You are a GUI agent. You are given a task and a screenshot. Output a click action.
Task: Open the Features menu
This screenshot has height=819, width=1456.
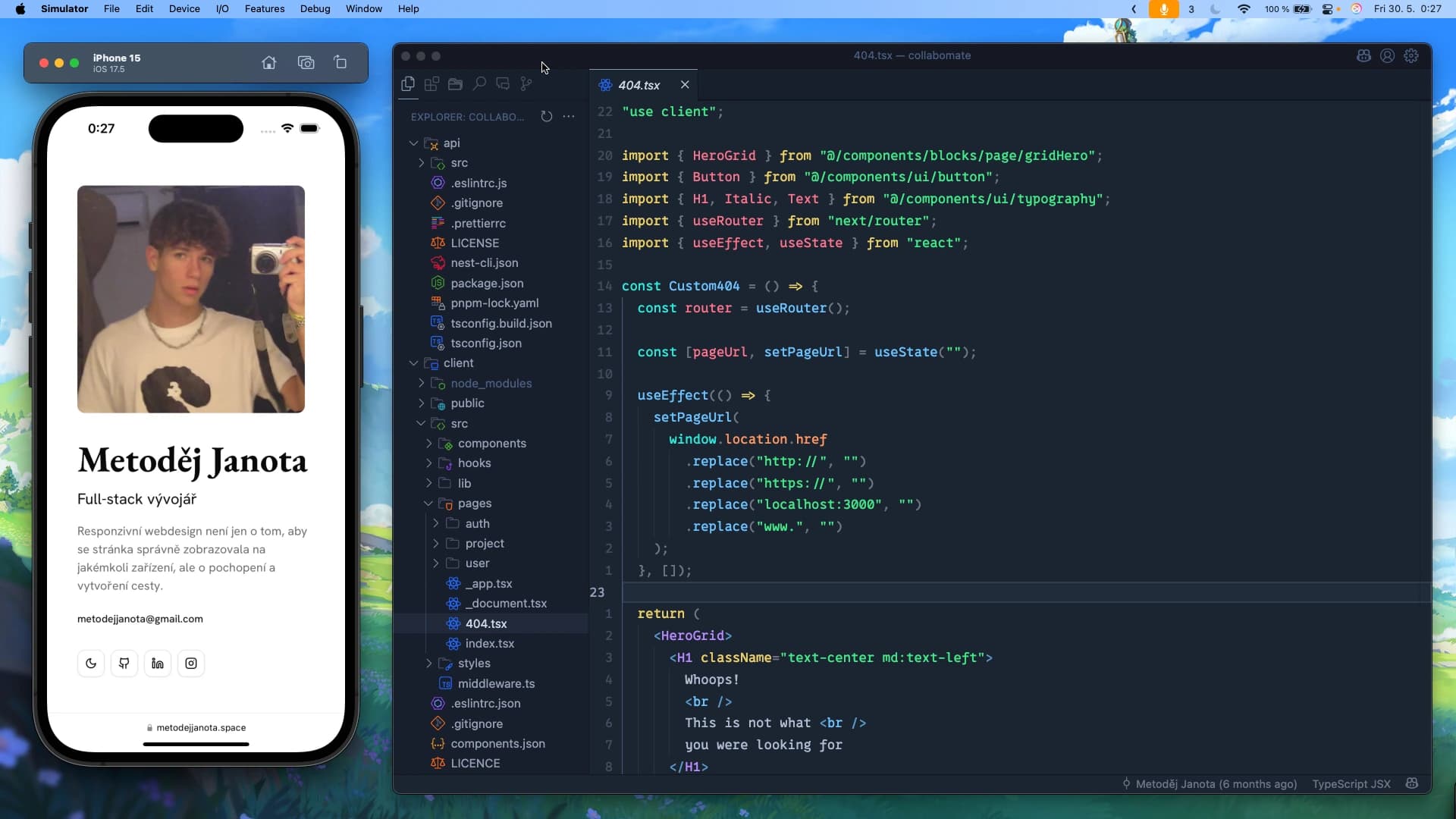point(265,9)
